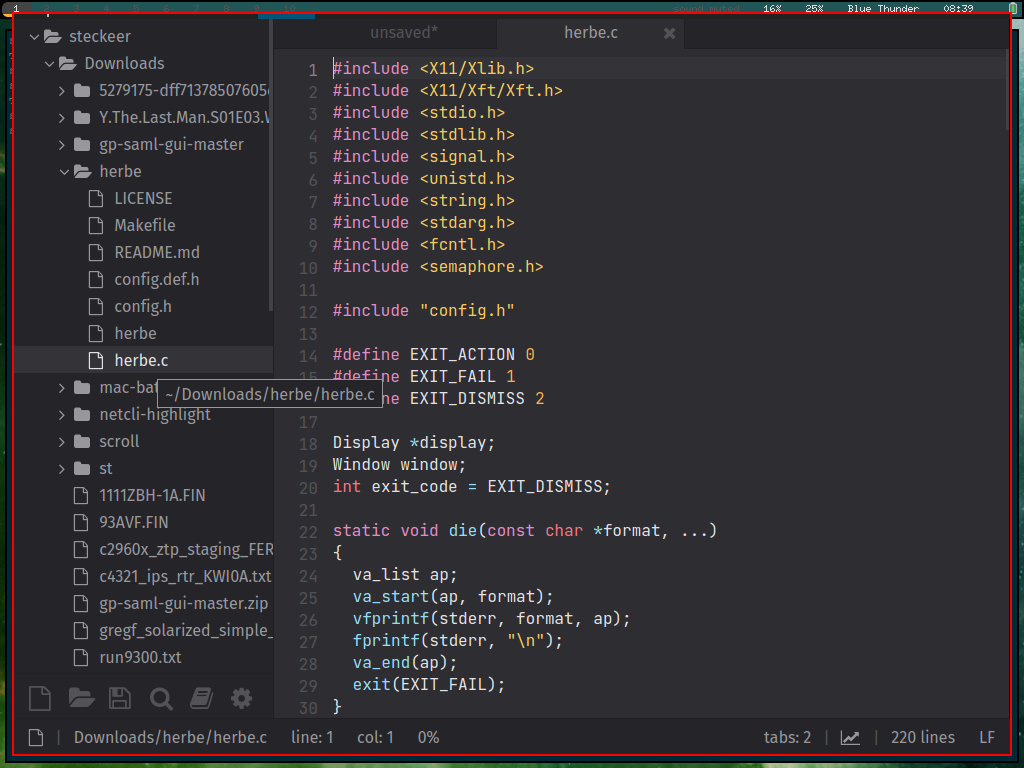Click workspace 1 in the top bar
Image resolution: width=1024 pixels, height=768 pixels.
pyautogui.click(x=16, y=8)
